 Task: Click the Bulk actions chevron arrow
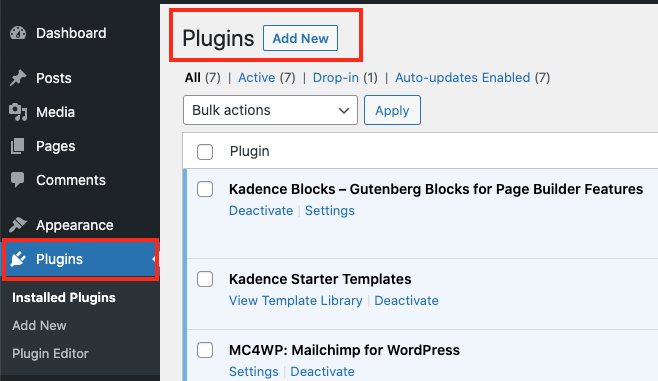coord(344,111)
